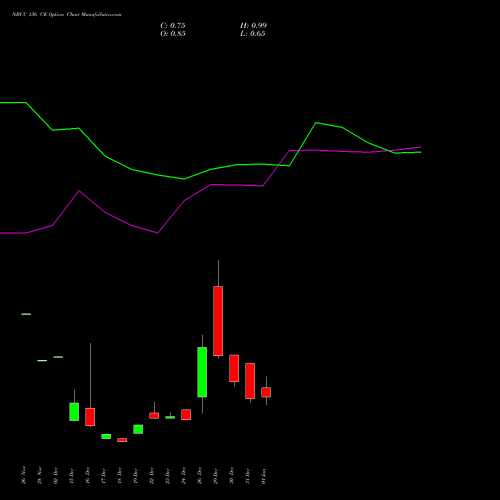The height and width of the screenshot is (500, 500).
Task: Click the red candle above 24 Dec
Action: pyautogui.click(x=186, y=414)
